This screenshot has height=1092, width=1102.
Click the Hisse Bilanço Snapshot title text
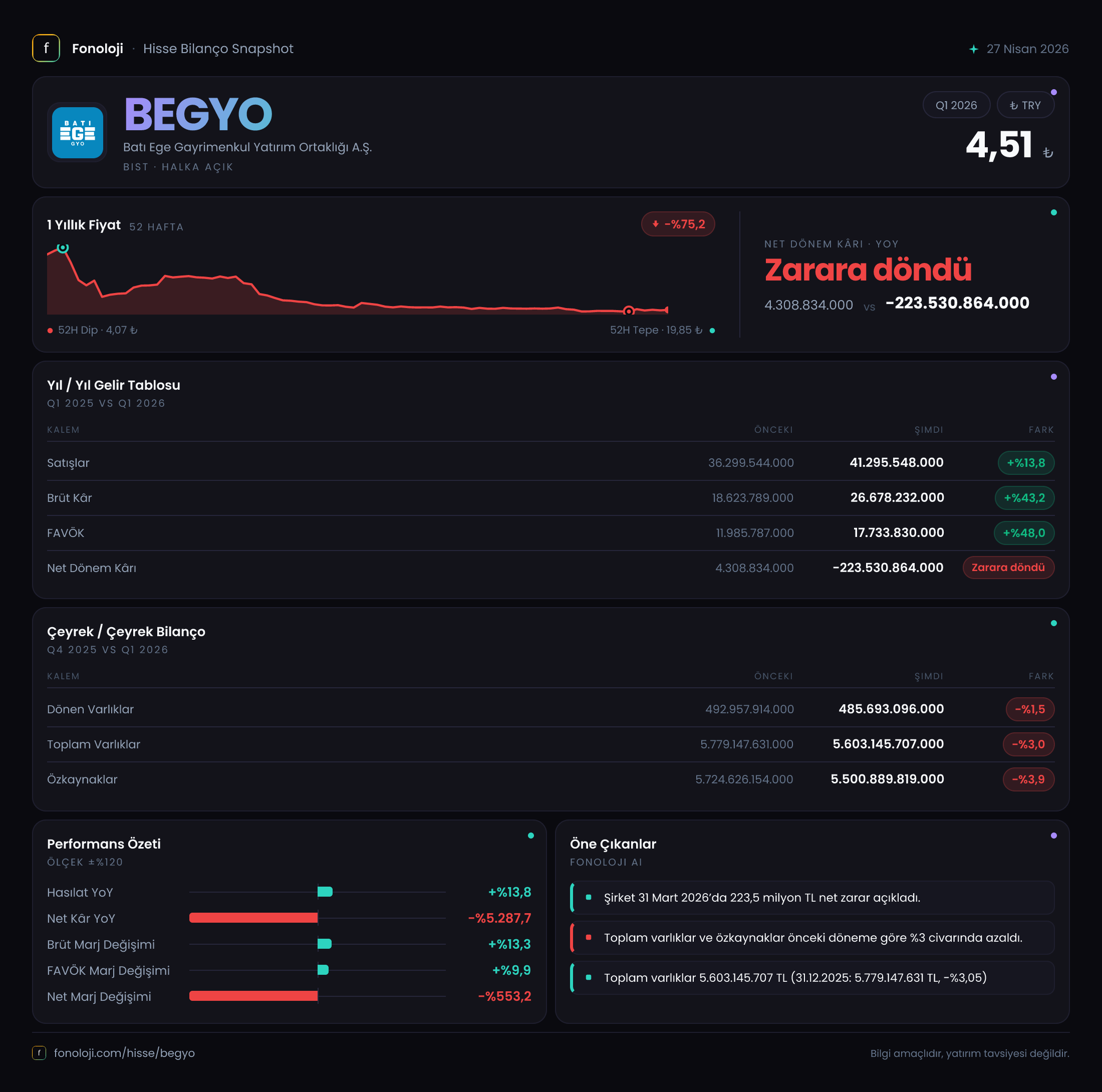click(218, 49)
